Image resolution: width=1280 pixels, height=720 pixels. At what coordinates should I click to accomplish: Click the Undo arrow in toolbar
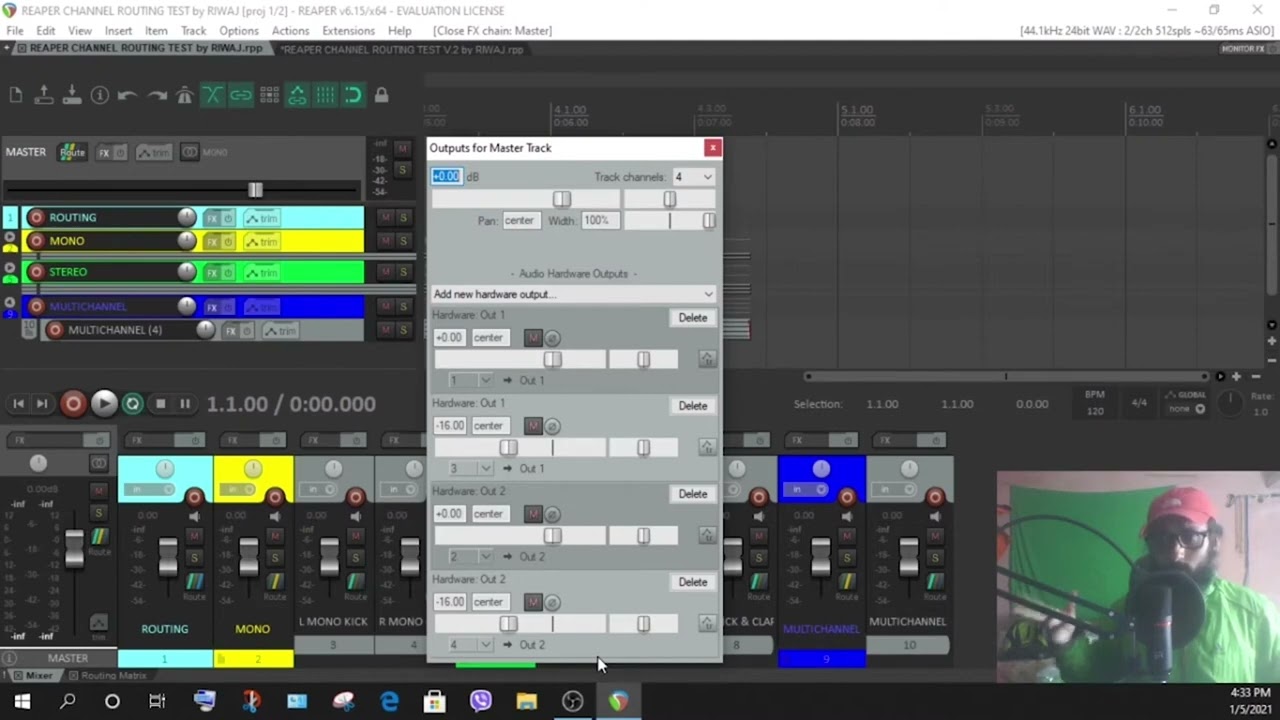[127, 95]
